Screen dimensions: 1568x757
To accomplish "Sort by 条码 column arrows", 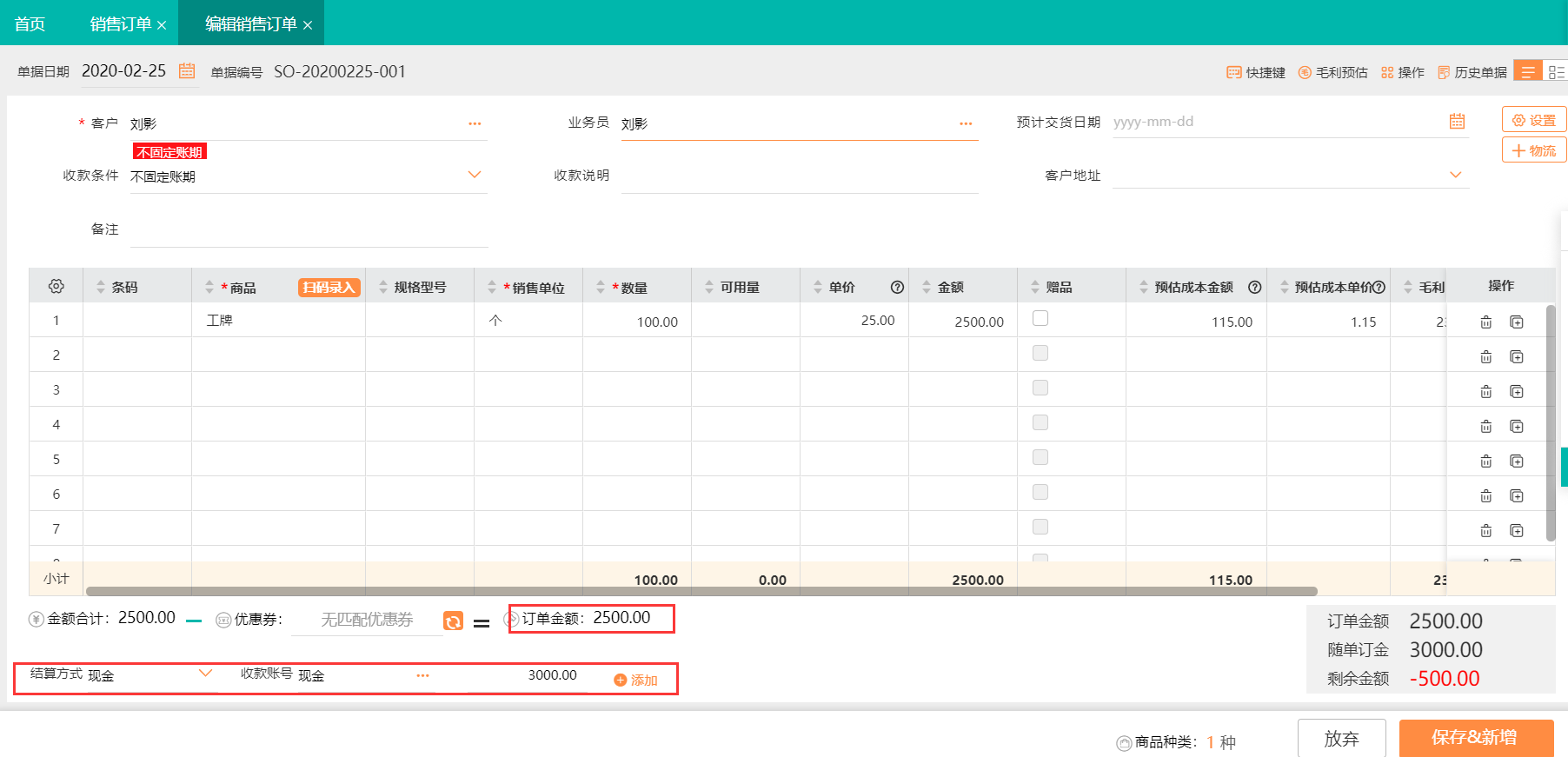I will (101, 287).
